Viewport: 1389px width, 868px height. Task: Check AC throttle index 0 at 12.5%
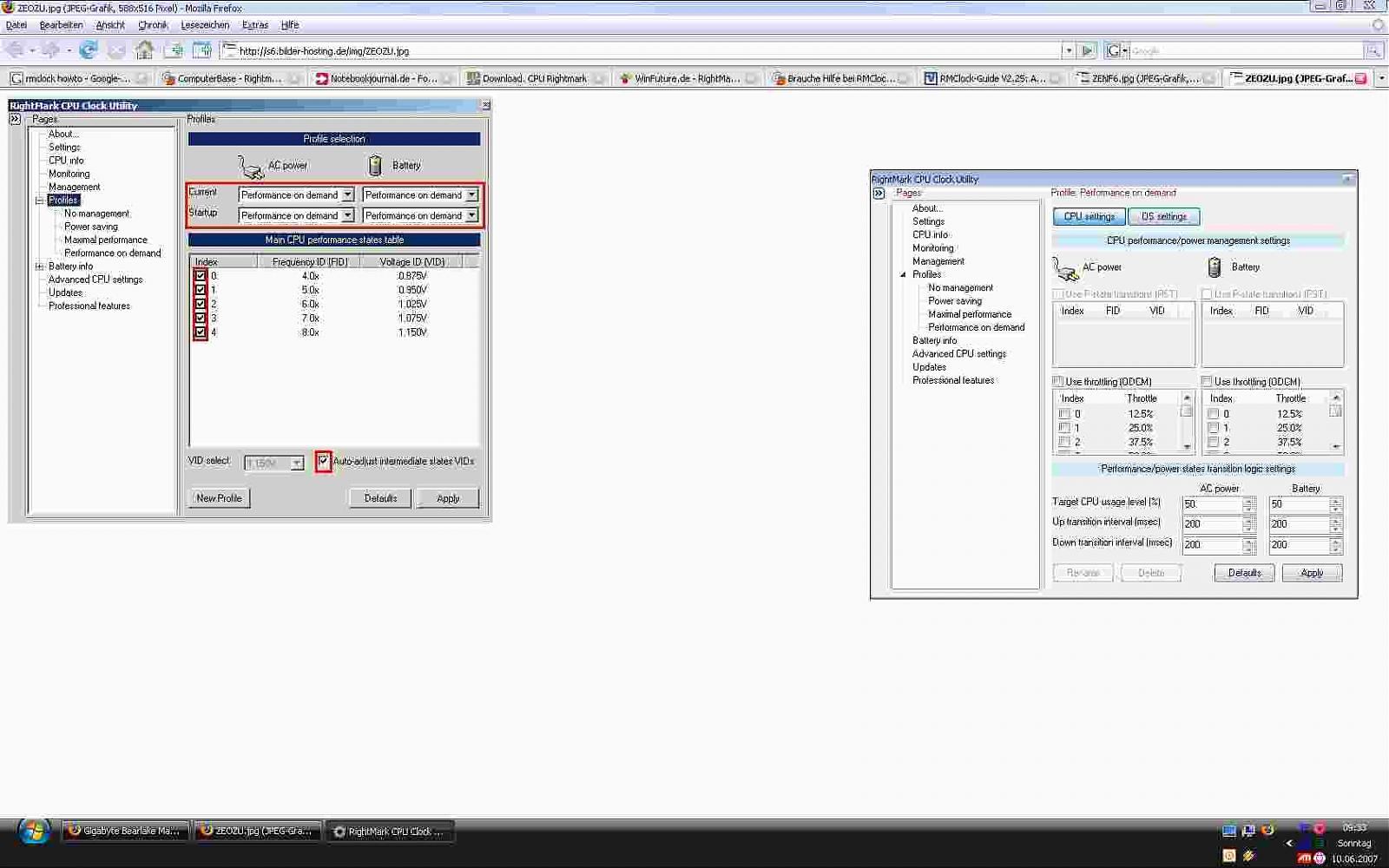[1064, 414]
